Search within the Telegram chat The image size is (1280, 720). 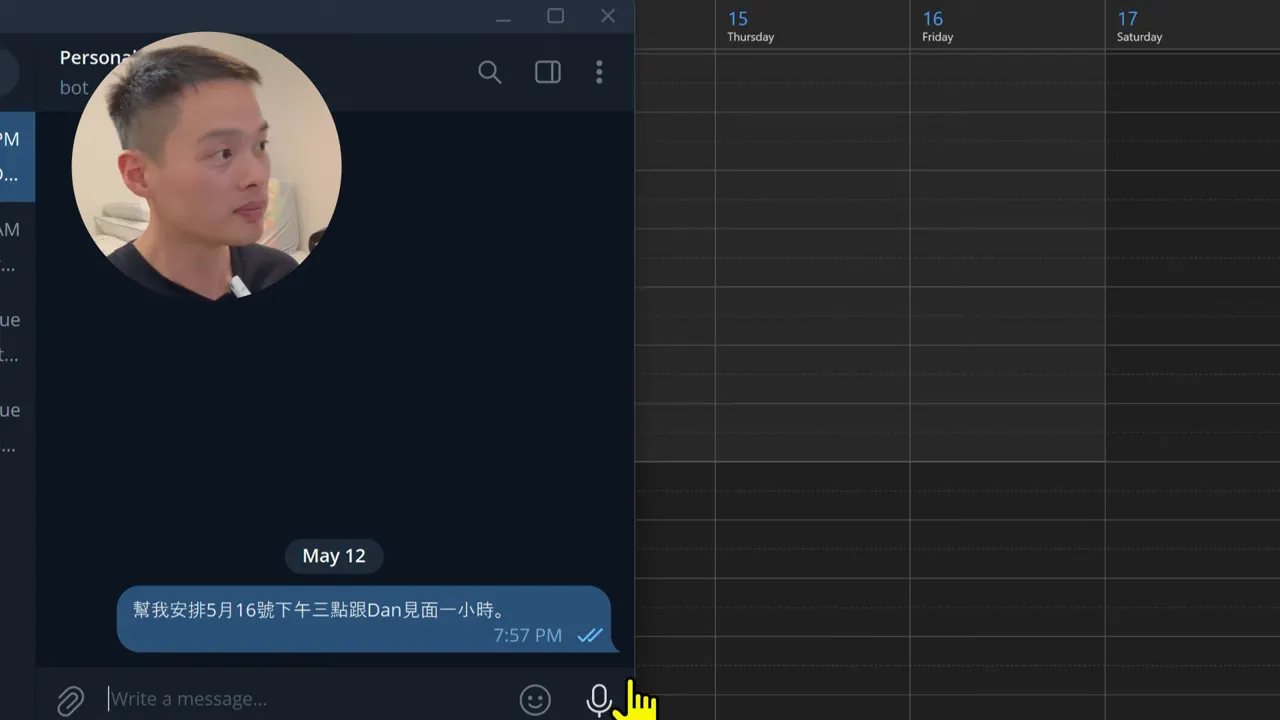coord(489,72)
